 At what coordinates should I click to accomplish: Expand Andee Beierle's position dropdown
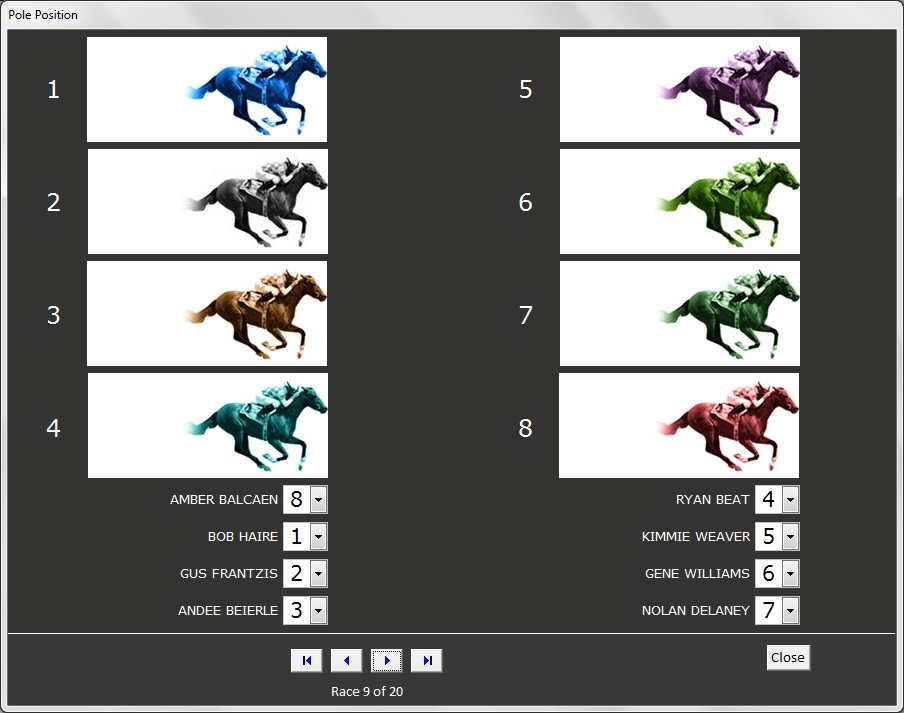coord(318,610)
